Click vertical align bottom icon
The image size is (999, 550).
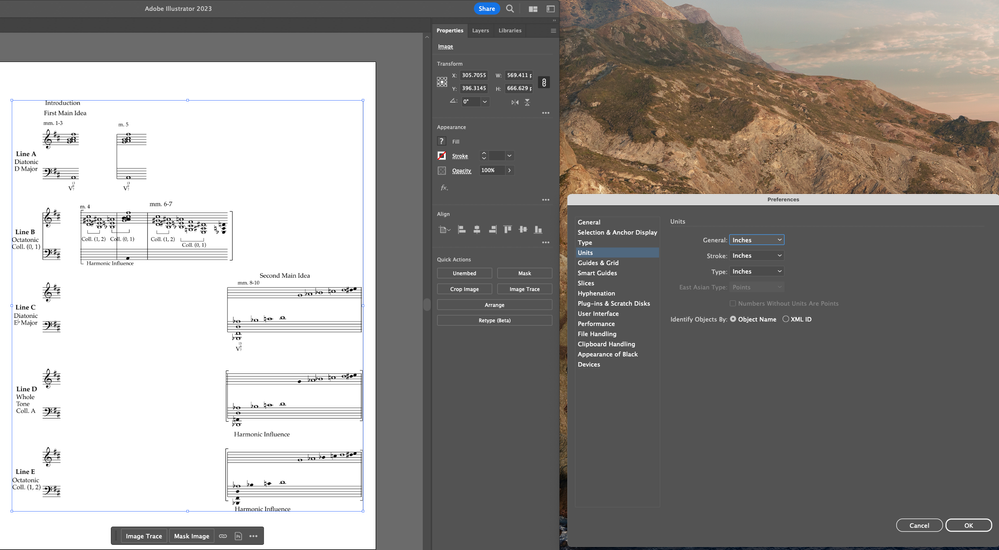(x=538, y=229)
